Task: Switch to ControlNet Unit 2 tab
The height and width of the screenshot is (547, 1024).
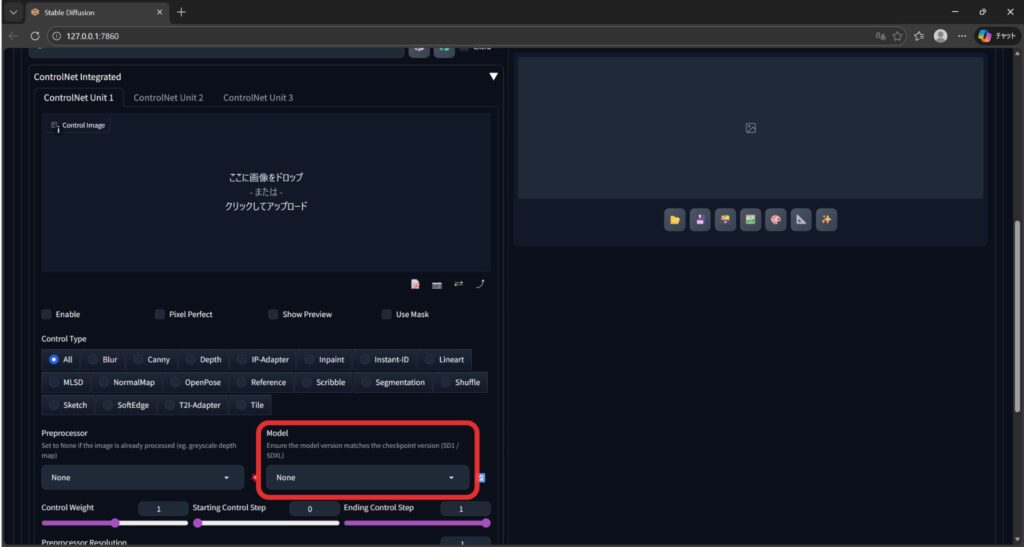Action: (x=168, y=98)
